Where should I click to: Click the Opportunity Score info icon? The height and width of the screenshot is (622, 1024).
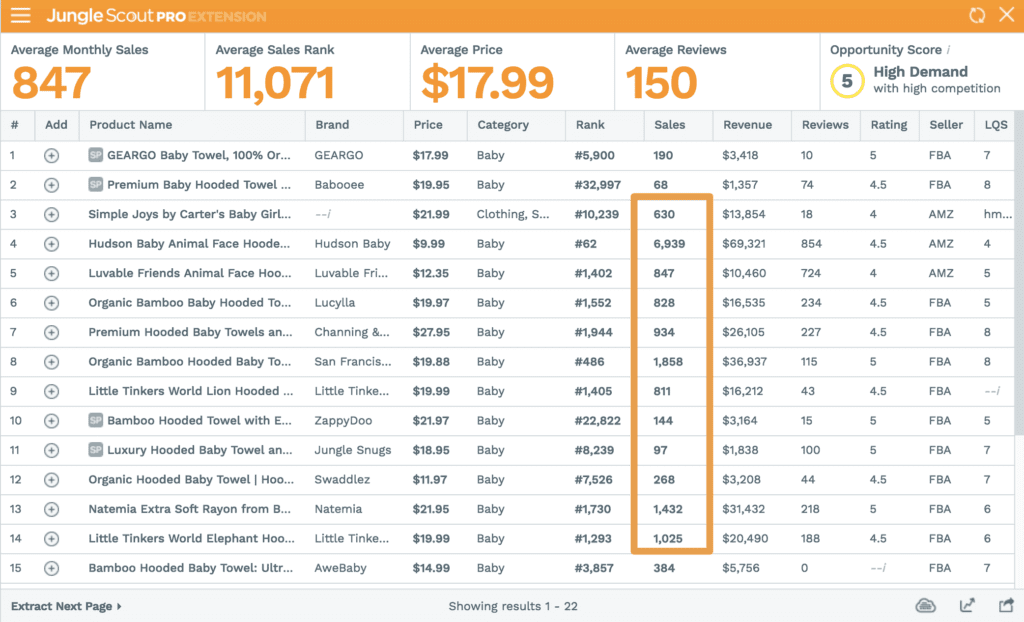948,50
